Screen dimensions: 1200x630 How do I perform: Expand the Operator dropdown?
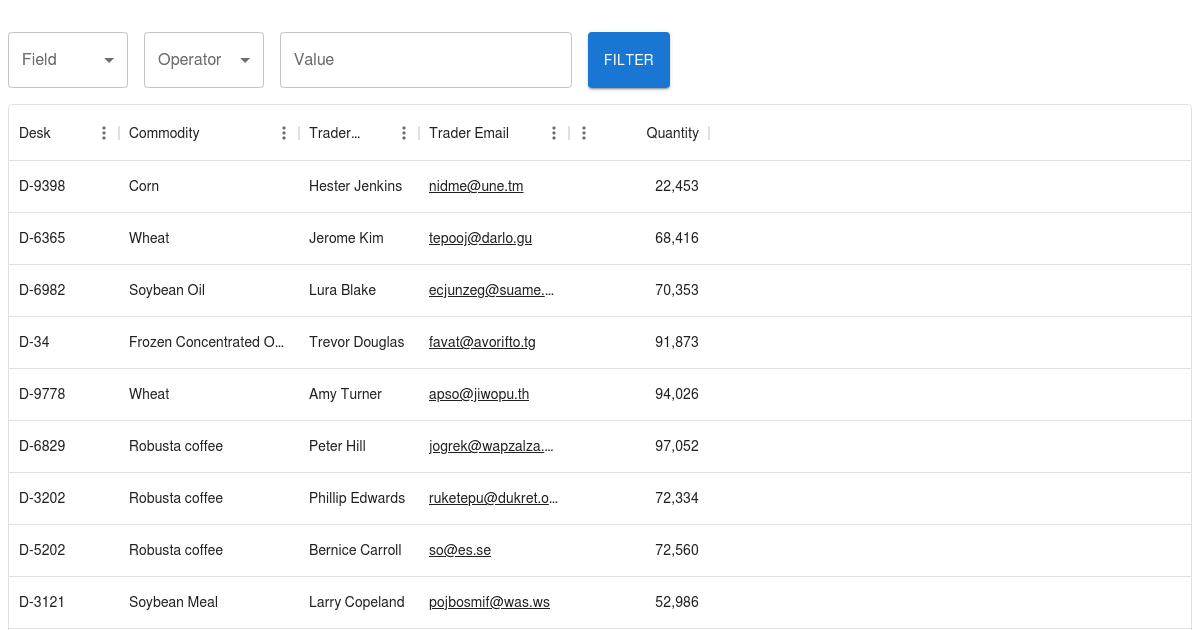(x=204, y=60)
